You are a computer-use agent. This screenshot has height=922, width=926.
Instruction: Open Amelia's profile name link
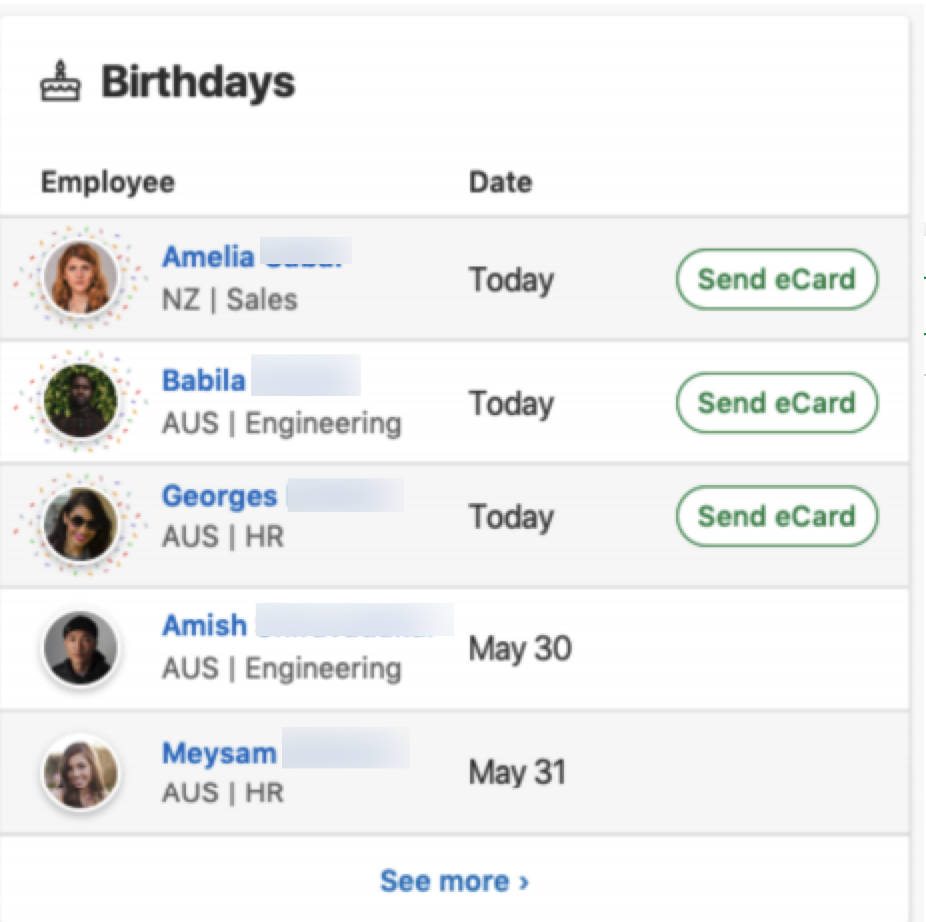(206, 257)
